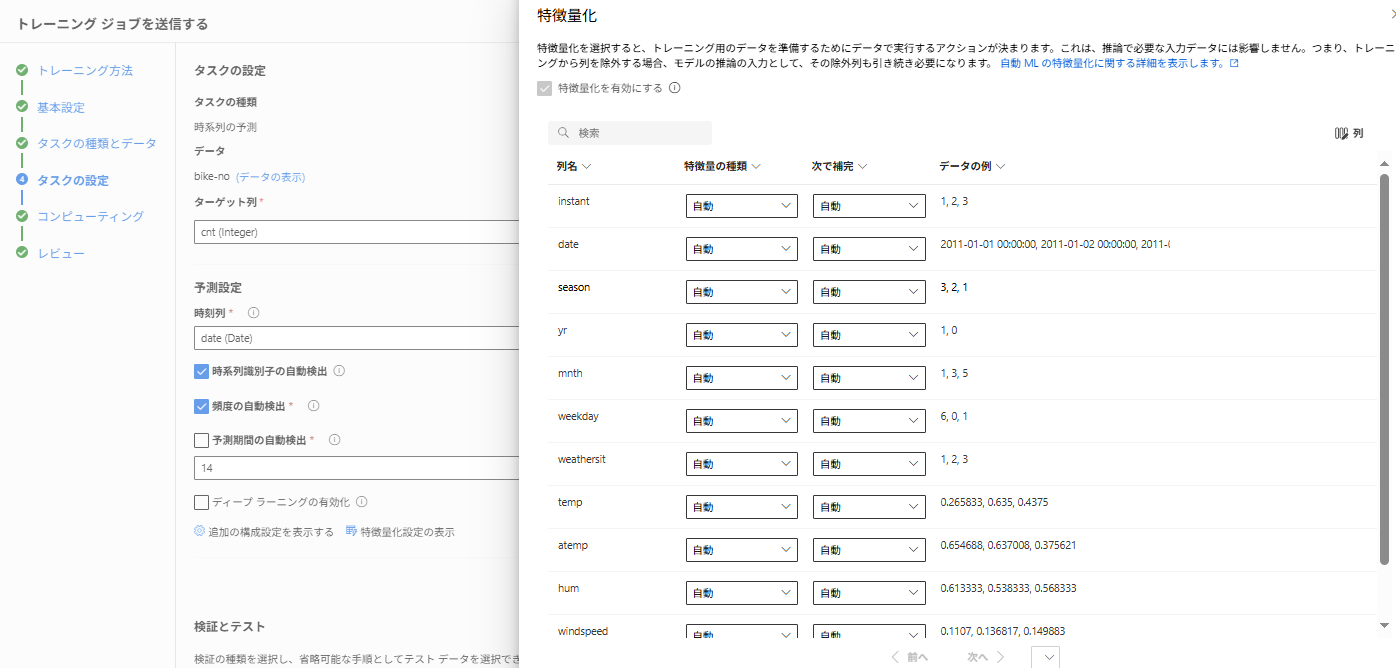
Task: Select the 基本設定 step in the sidebar
Action: 62,107
